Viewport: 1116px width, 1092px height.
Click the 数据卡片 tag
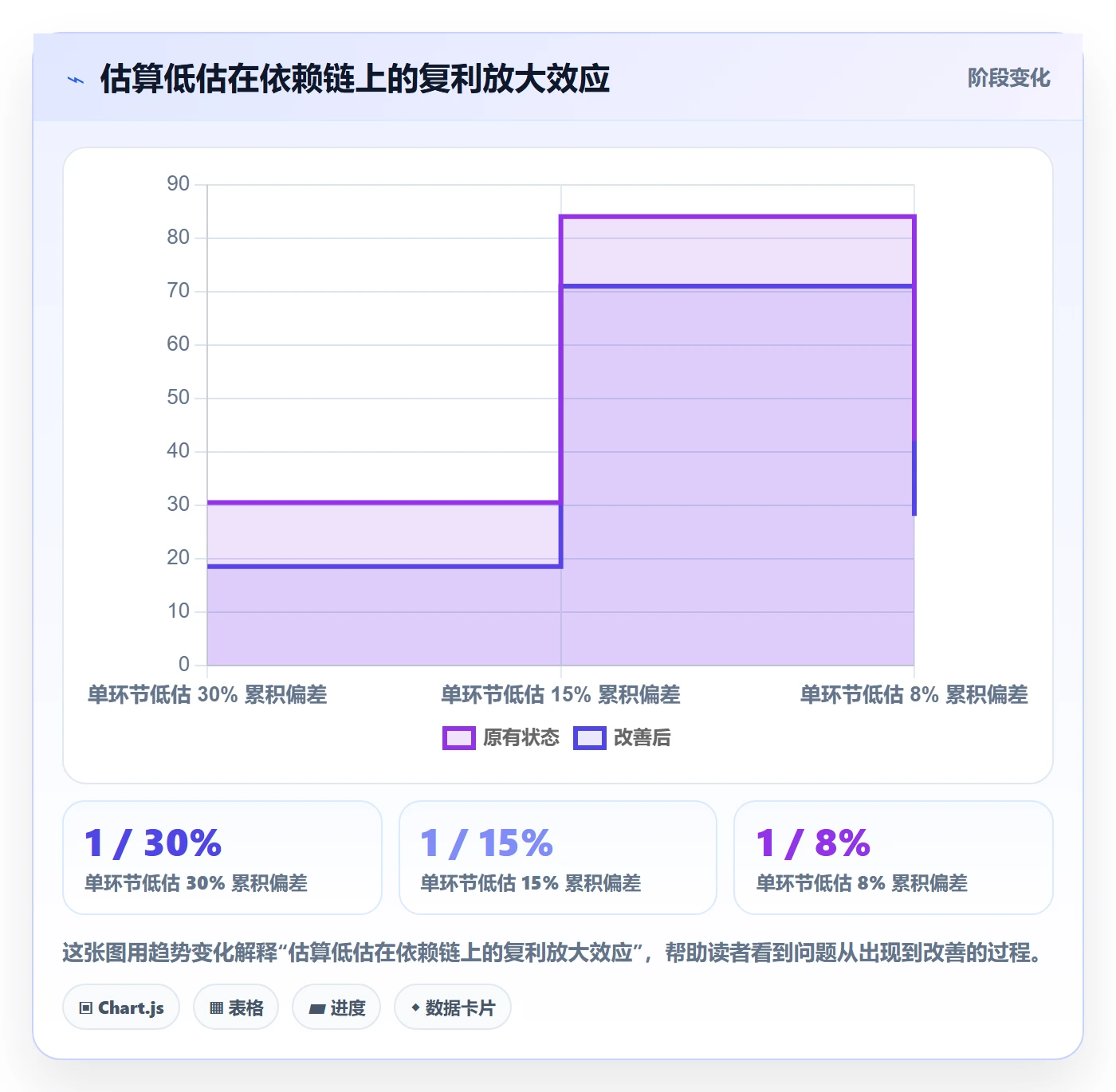pos(453,1008)
